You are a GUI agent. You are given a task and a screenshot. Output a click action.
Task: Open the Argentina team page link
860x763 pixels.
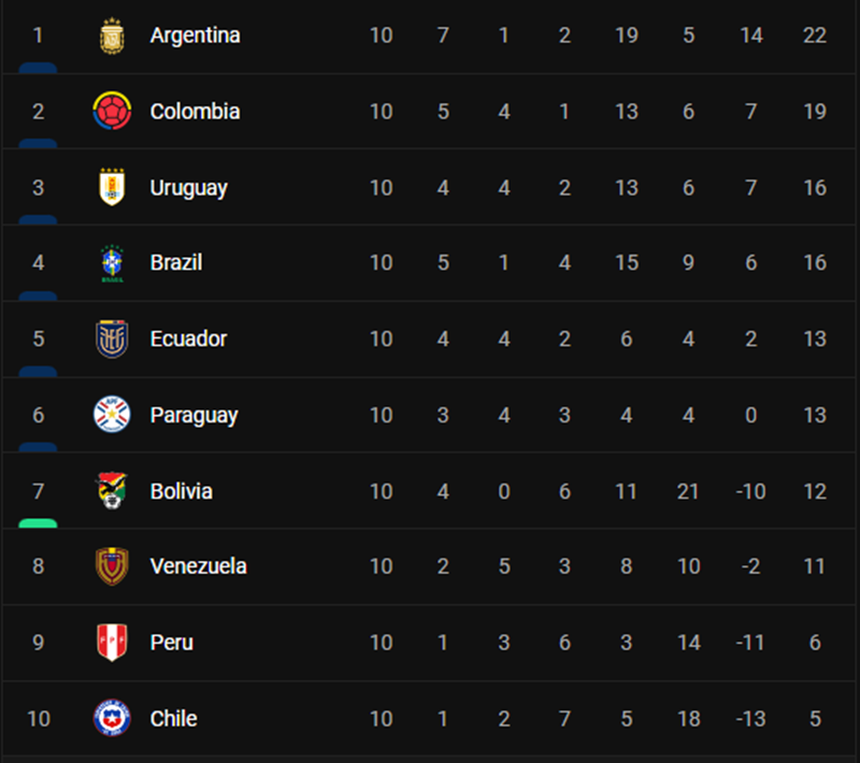pos(195,36)
